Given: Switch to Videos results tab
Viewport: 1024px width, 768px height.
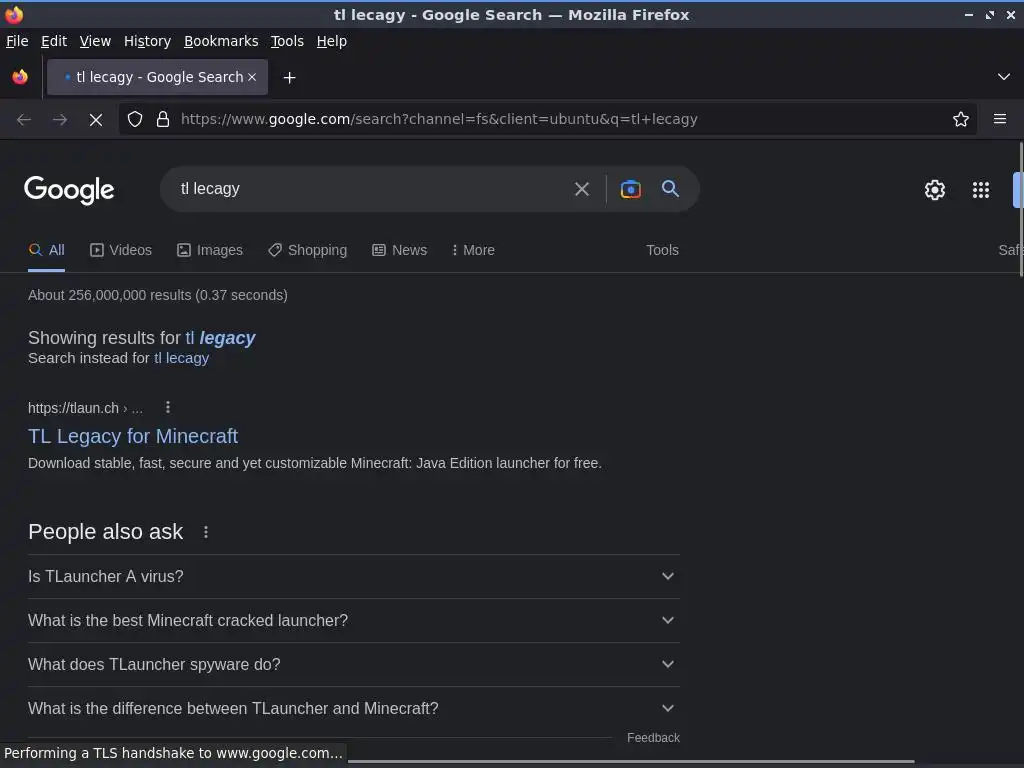Looking at the screenshot, I should pyautogui.click(x=121, y=250).
